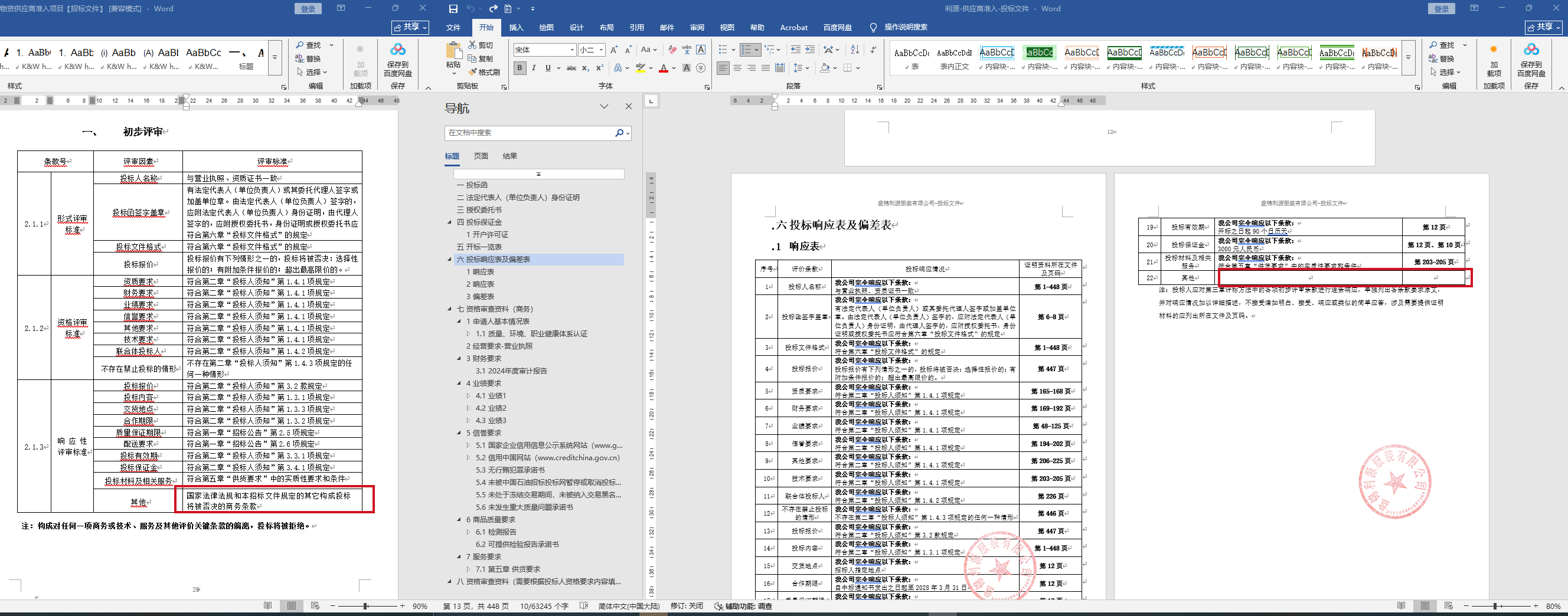Toggle center paragraph alignment
The width and height of the screenshot is (1568, 616).
tap(737, 68)
